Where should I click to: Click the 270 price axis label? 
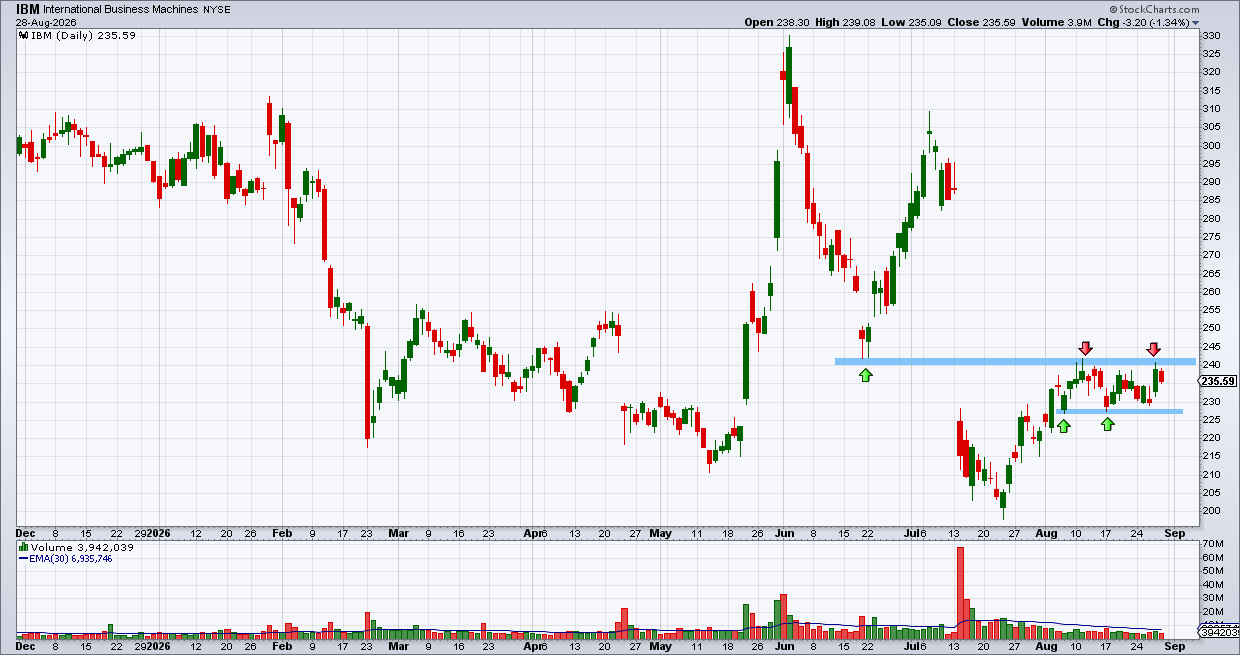(x=1211, y=255)
